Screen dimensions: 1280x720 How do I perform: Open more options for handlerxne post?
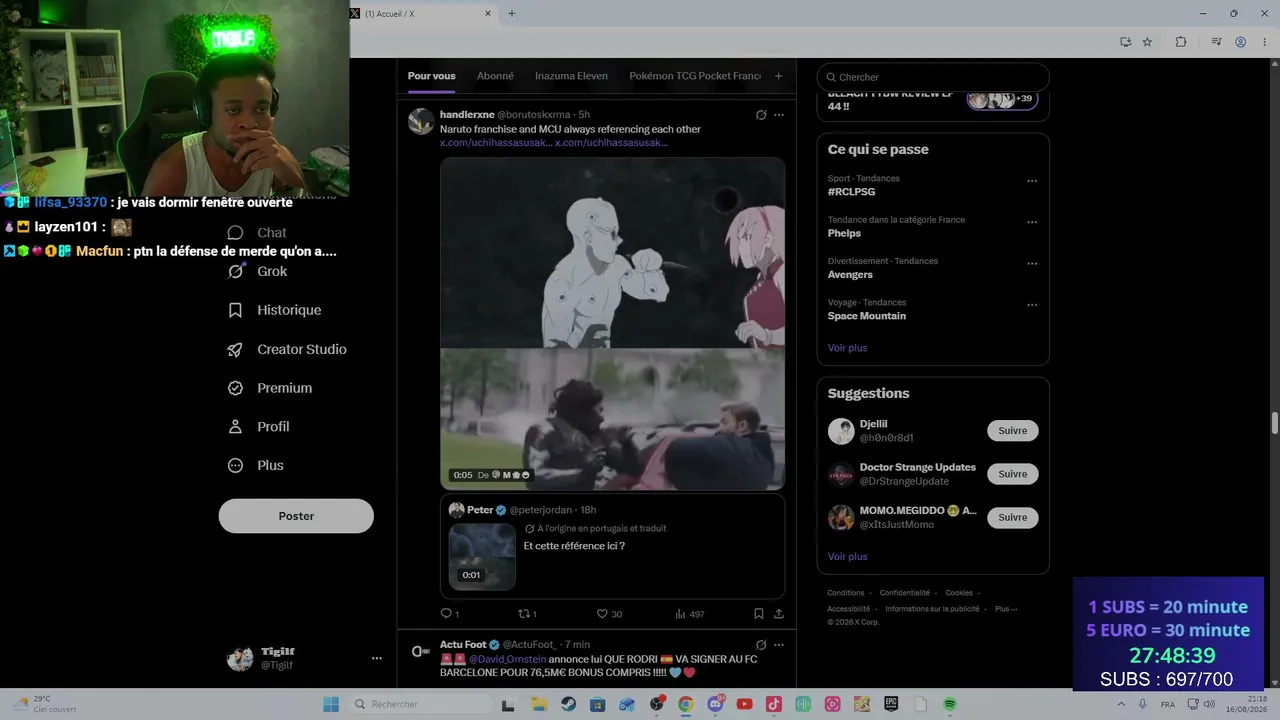coord(779,115)
